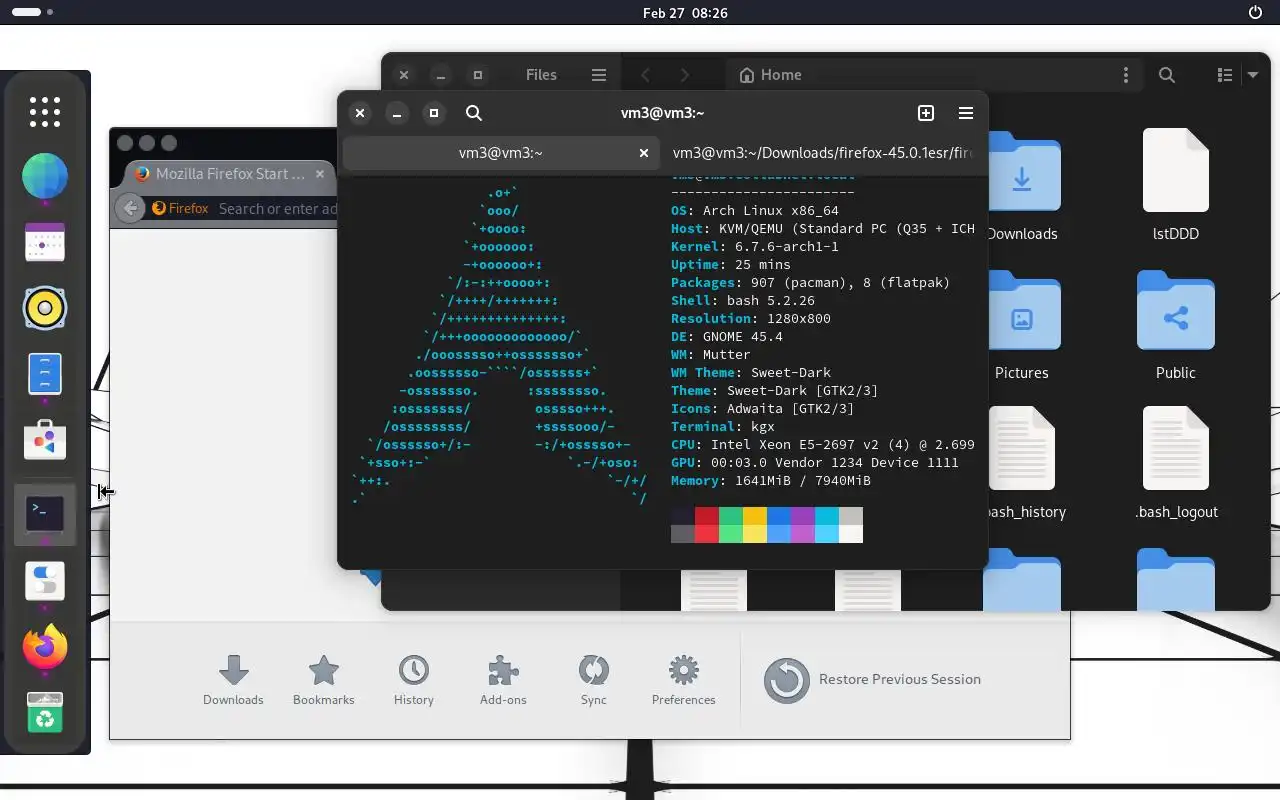Open the Calendar app from dock

[x=45, y=243]
